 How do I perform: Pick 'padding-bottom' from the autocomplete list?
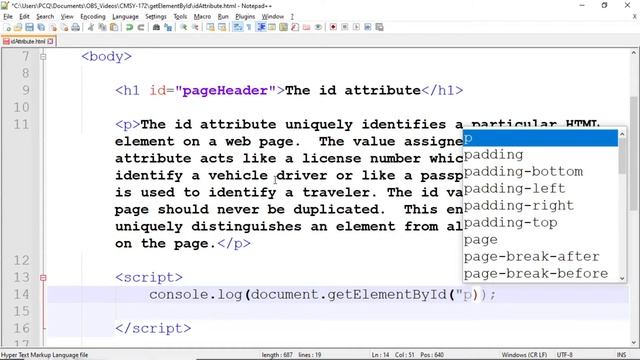[540, 172]
